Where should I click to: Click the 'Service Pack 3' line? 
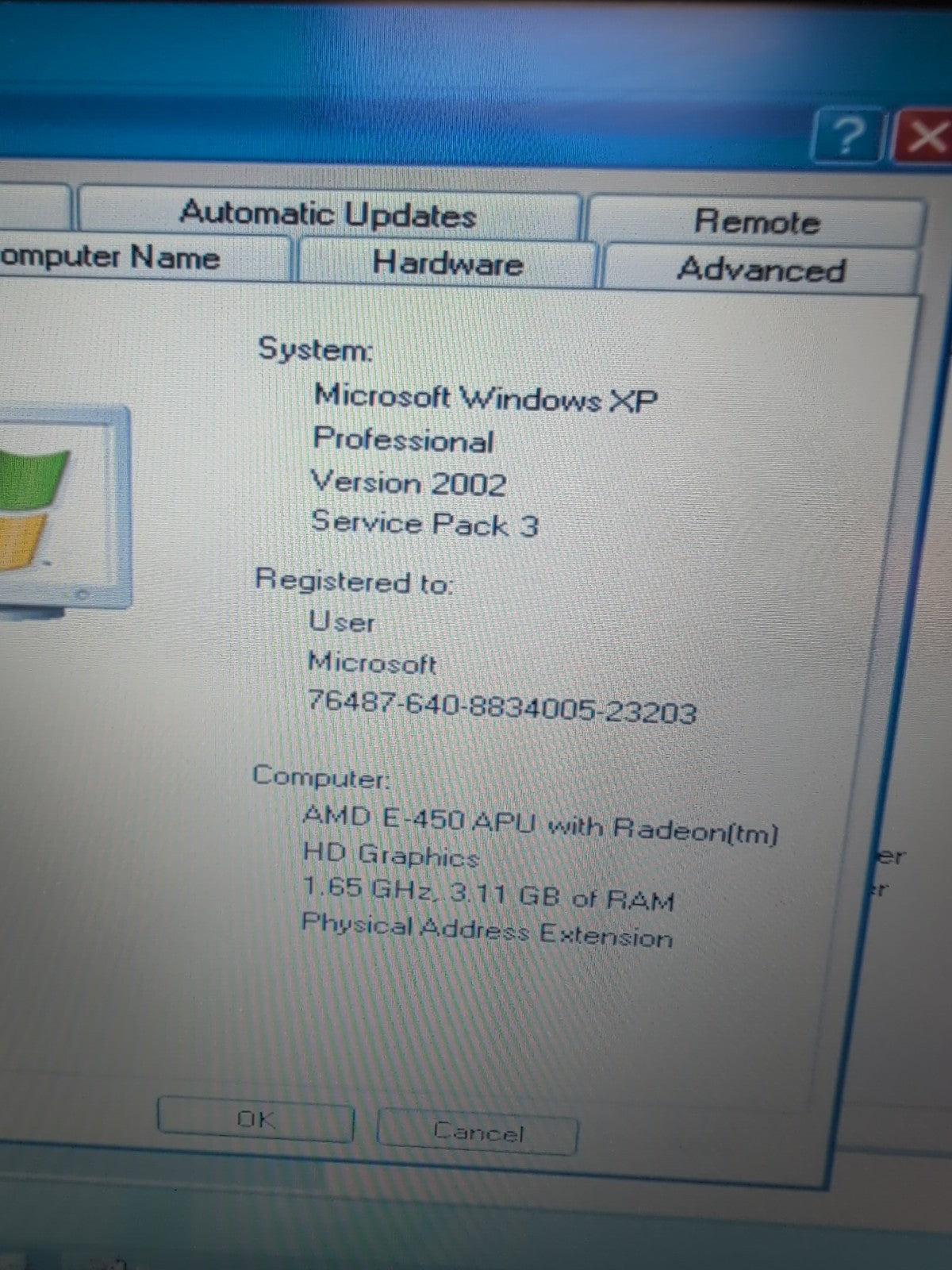pyautogui.click(x=424, y=523)
